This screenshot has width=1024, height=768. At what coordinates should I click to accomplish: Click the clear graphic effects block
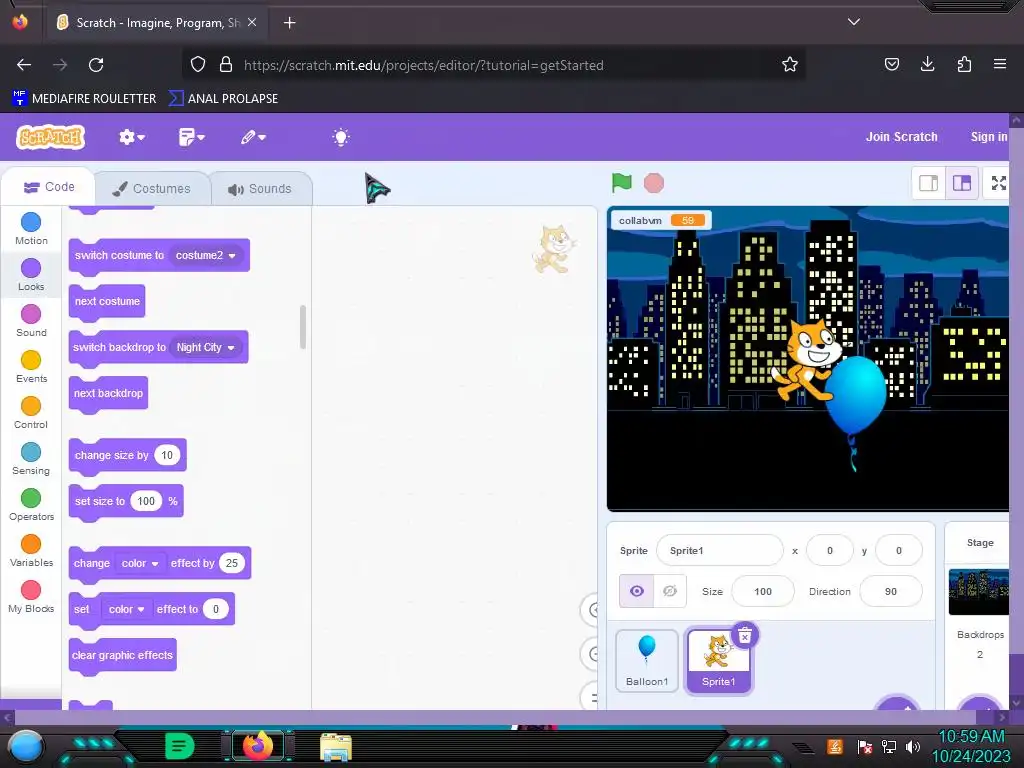122,656
